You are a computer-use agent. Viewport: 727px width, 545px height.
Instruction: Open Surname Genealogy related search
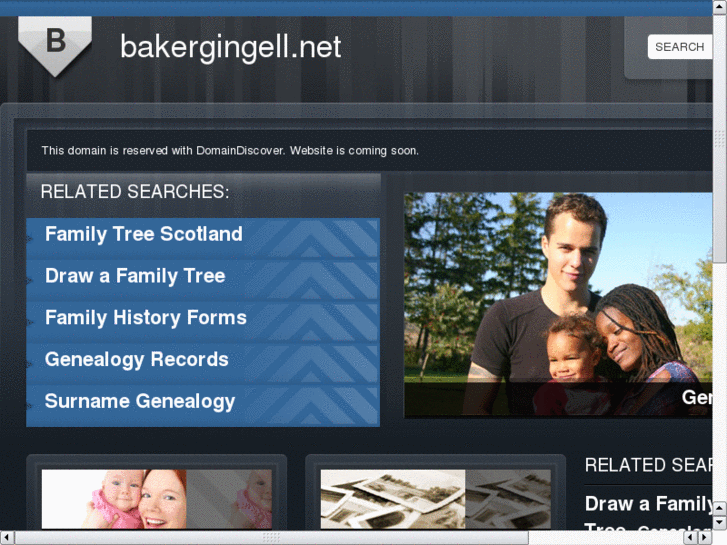pyautogui.click(x=140, y=401)
